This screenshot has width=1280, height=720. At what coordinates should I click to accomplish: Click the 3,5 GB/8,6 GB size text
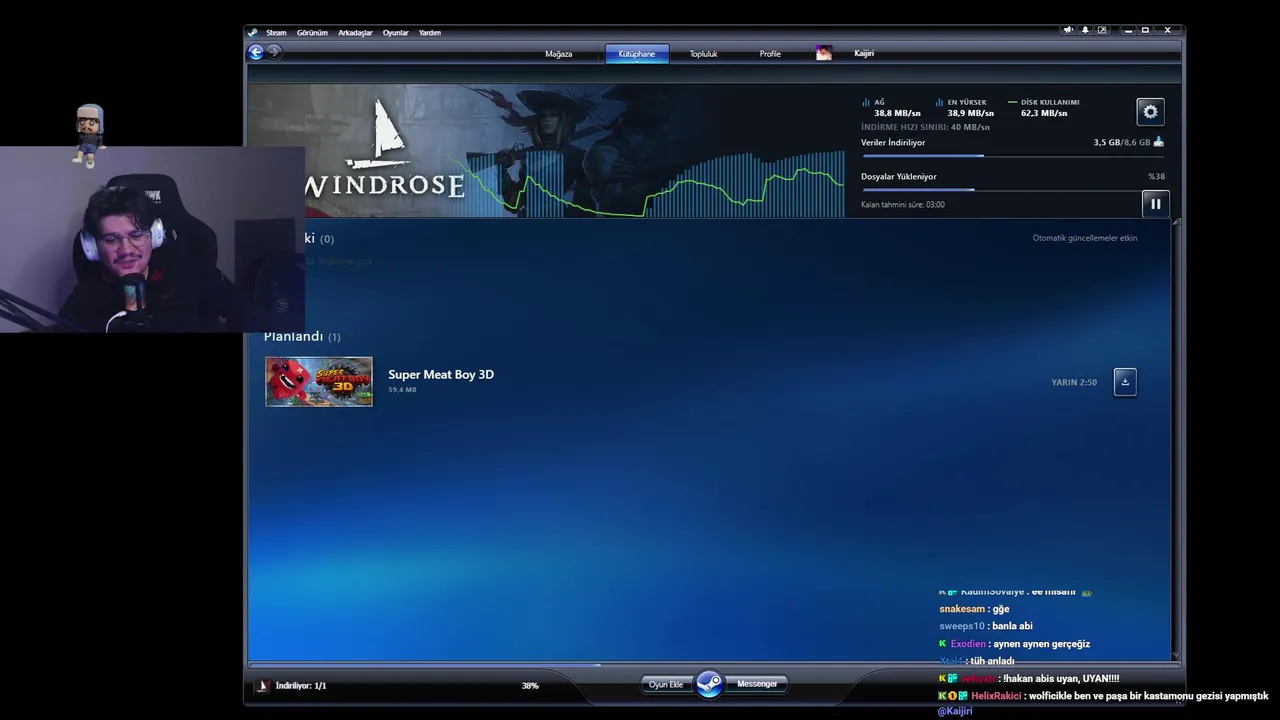point(1122,143)
